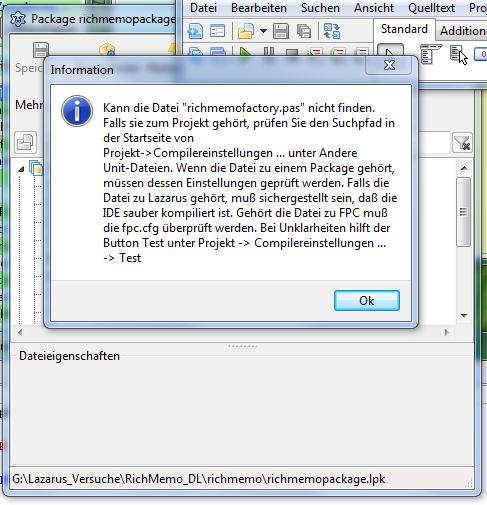Open the Quelltext menu

click(431, 8)
